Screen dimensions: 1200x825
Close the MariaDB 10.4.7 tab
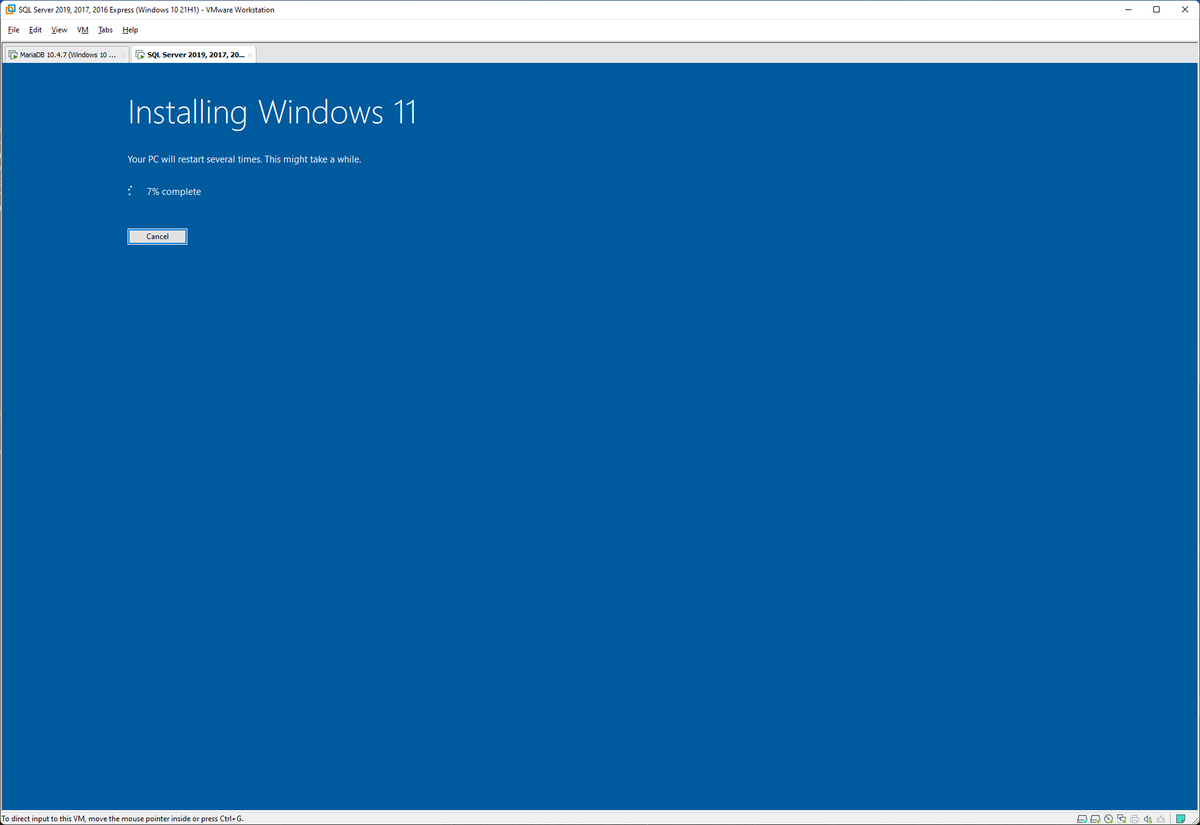(x=122, y=55)
